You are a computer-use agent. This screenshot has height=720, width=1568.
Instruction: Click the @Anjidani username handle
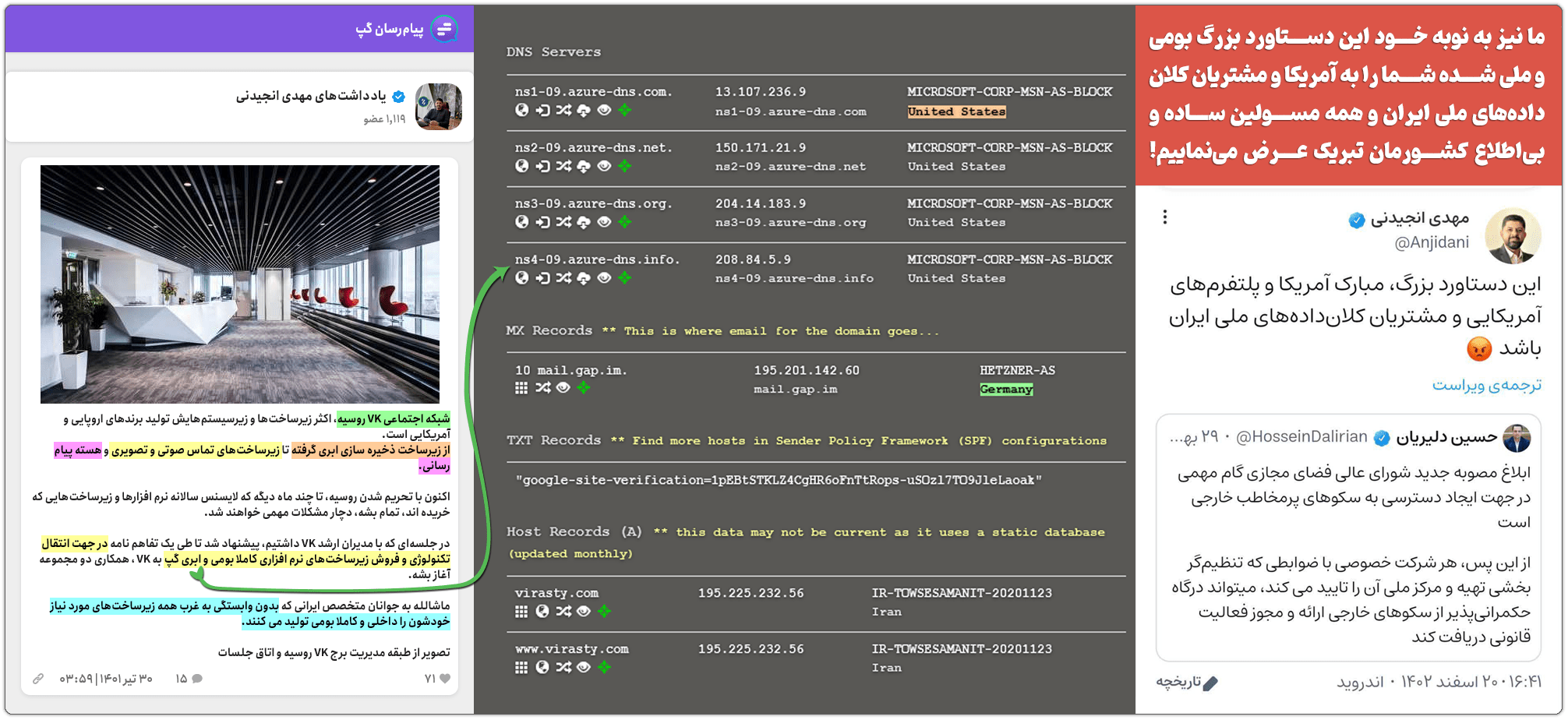point(1431,242)
